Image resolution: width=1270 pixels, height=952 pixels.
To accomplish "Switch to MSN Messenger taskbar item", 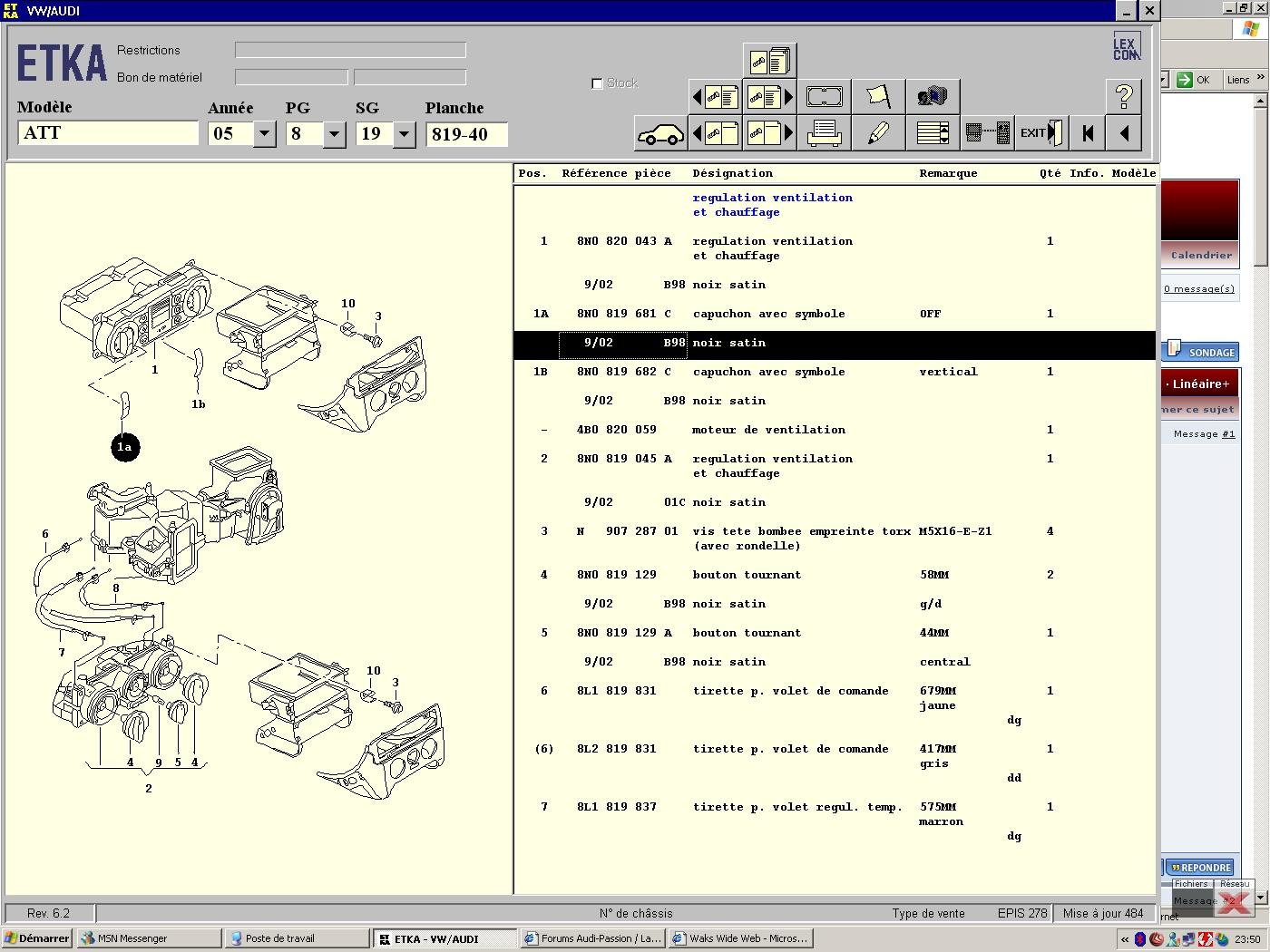I will tap(149, 938).
